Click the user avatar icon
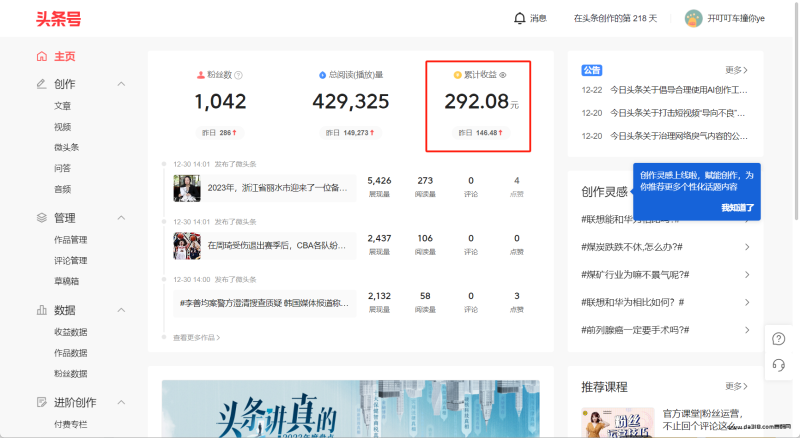 coord(693,18)
